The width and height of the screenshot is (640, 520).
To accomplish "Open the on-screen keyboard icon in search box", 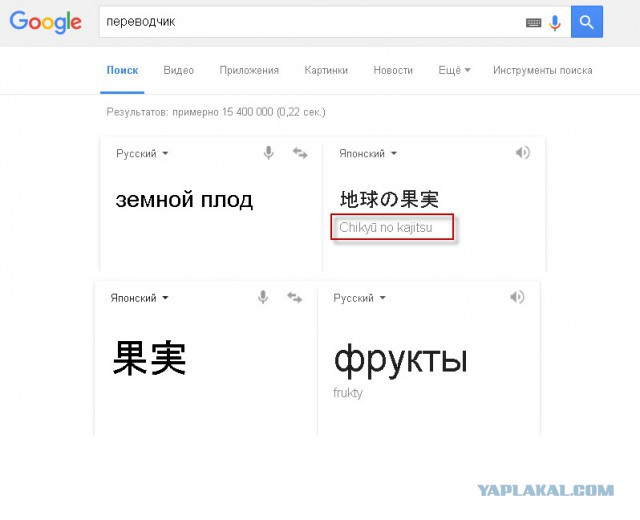I will point(533,23).
